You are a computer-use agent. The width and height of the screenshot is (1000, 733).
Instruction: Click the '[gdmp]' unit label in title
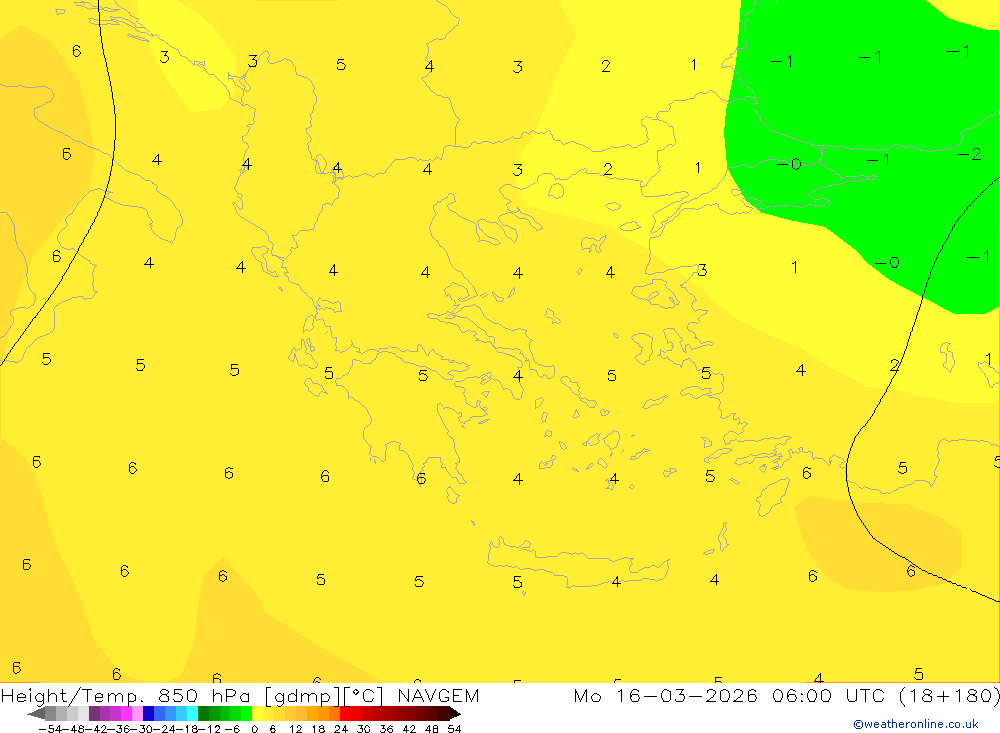pos(300,695)
